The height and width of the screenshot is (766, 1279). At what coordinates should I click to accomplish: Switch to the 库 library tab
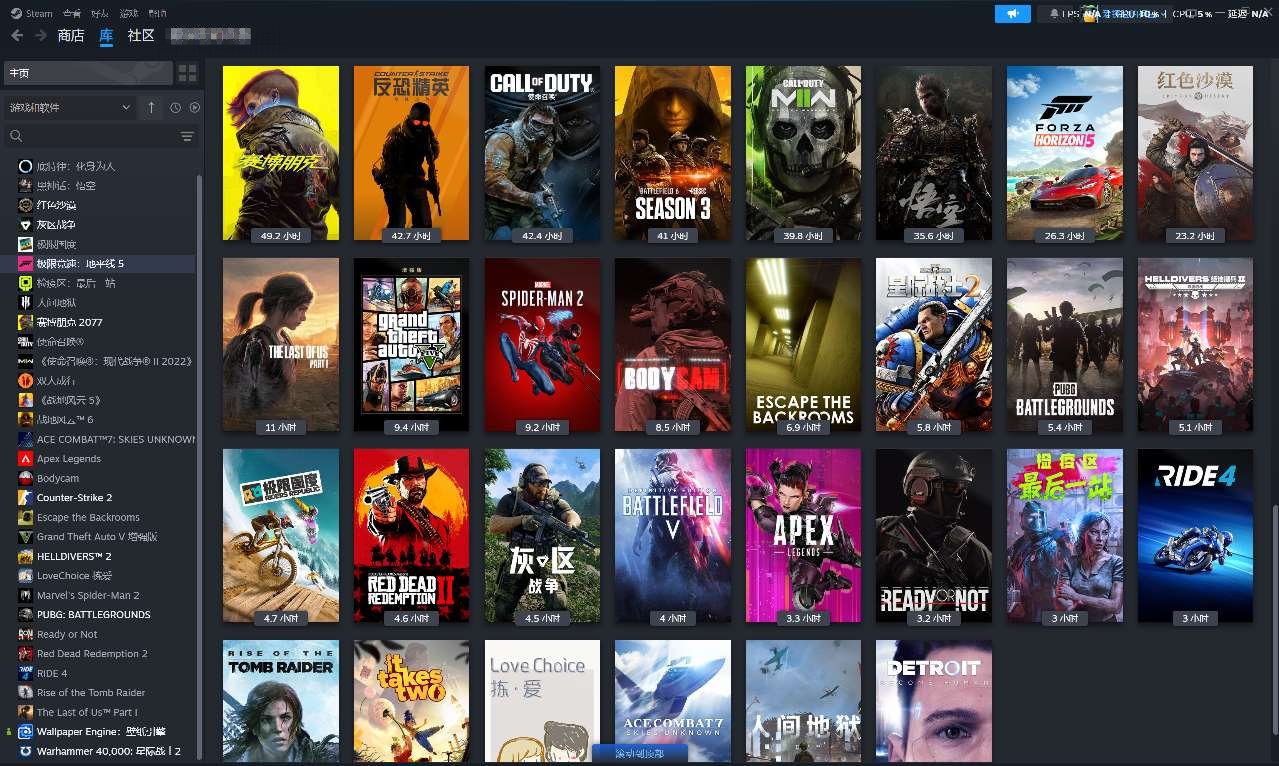(x=106, y=35)
